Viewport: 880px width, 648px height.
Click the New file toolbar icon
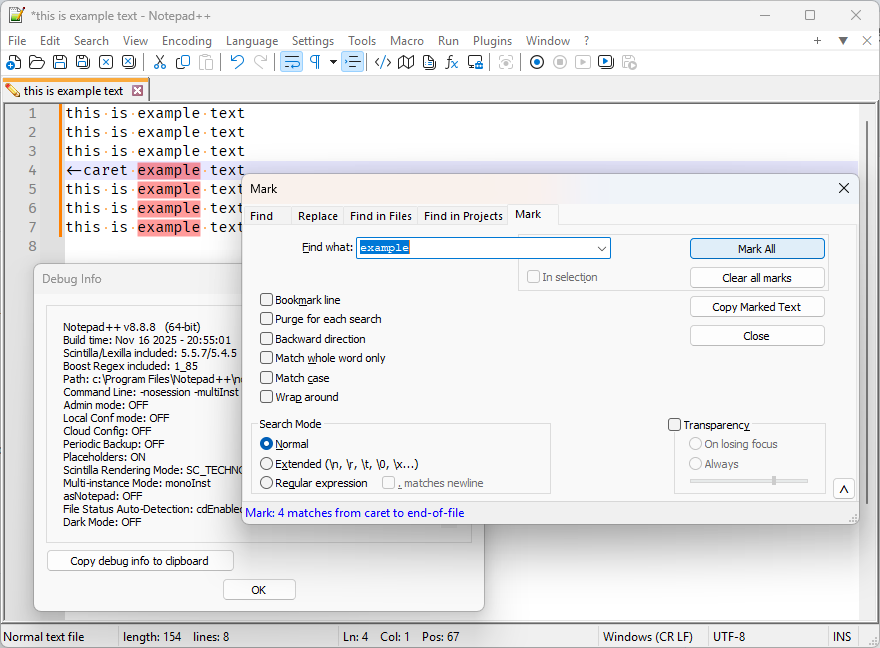click(x=13, y=62)
